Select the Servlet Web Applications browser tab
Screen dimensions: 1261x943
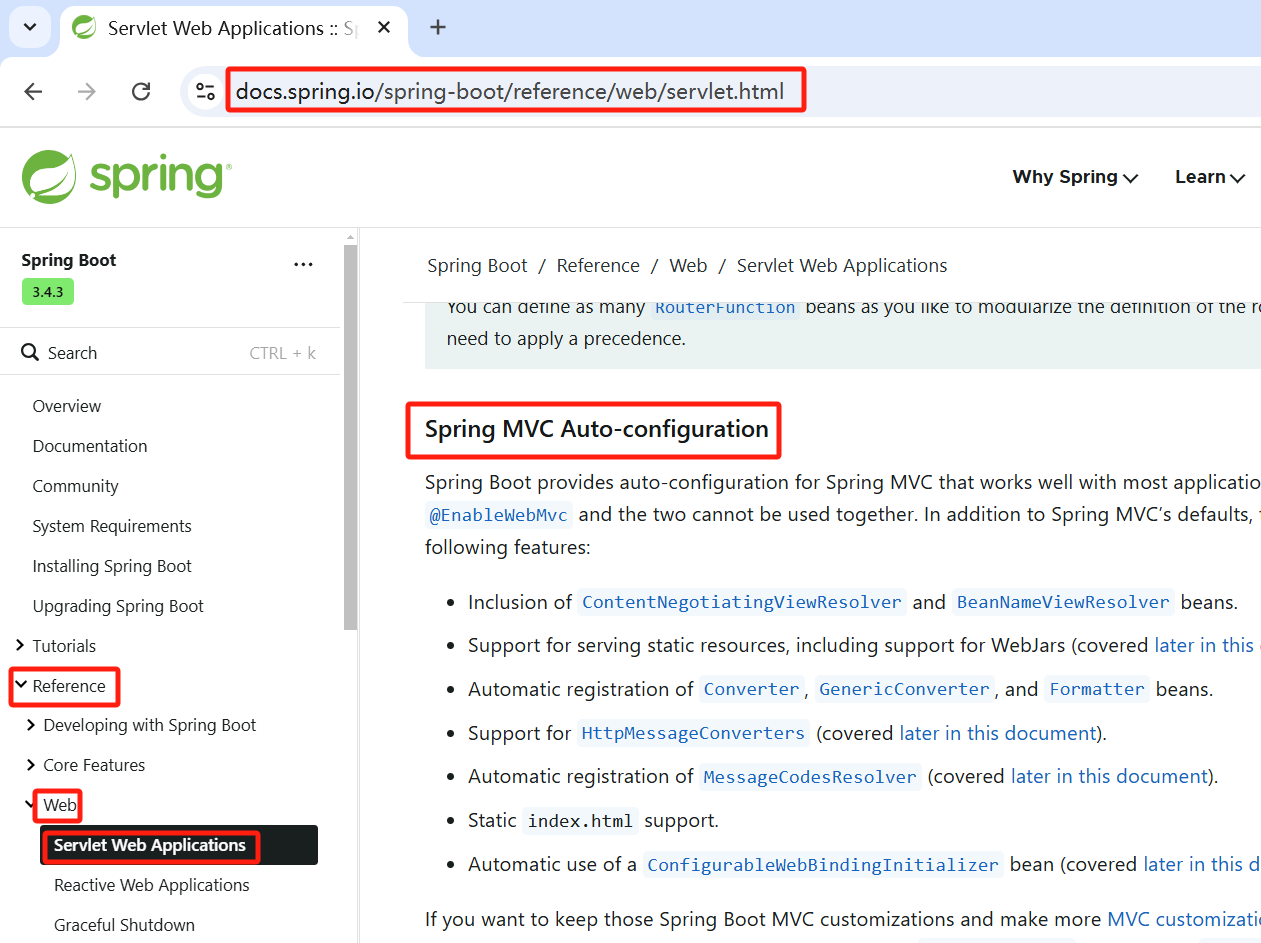(x=235, y=28)
